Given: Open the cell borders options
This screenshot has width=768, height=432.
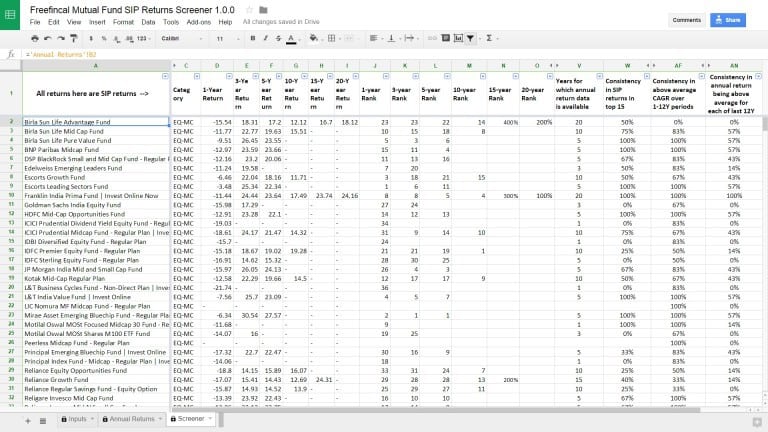Looking at the screenshot, I should [332, 38].
